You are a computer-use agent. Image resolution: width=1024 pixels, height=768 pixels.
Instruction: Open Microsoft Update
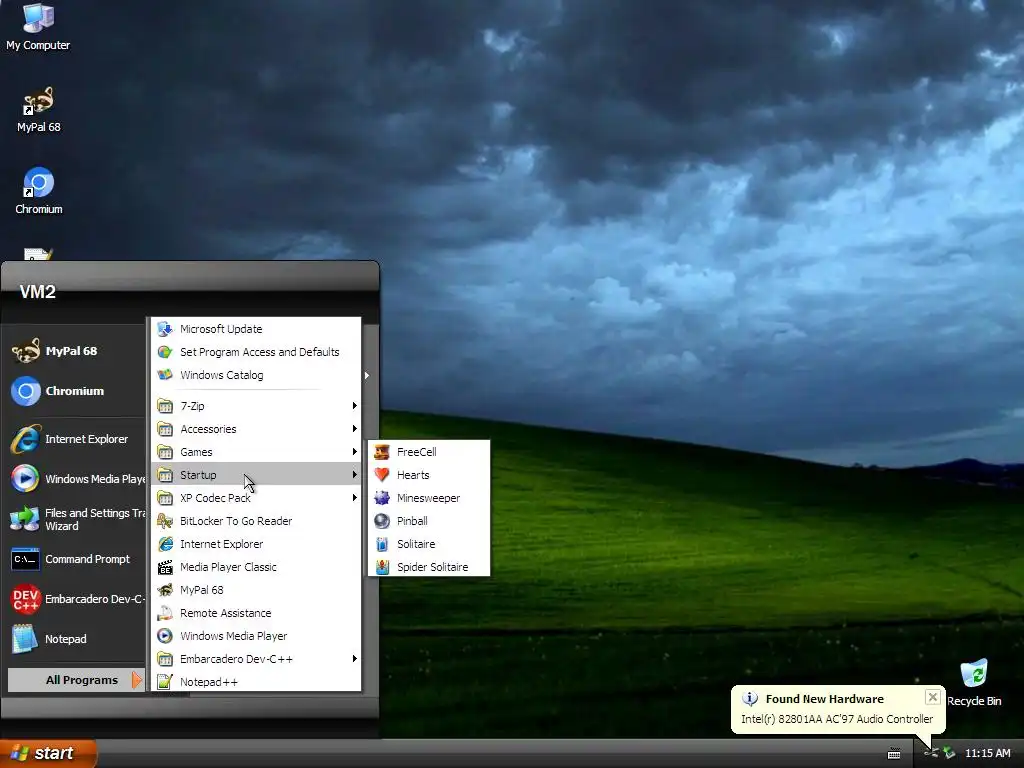click(256, 329)
